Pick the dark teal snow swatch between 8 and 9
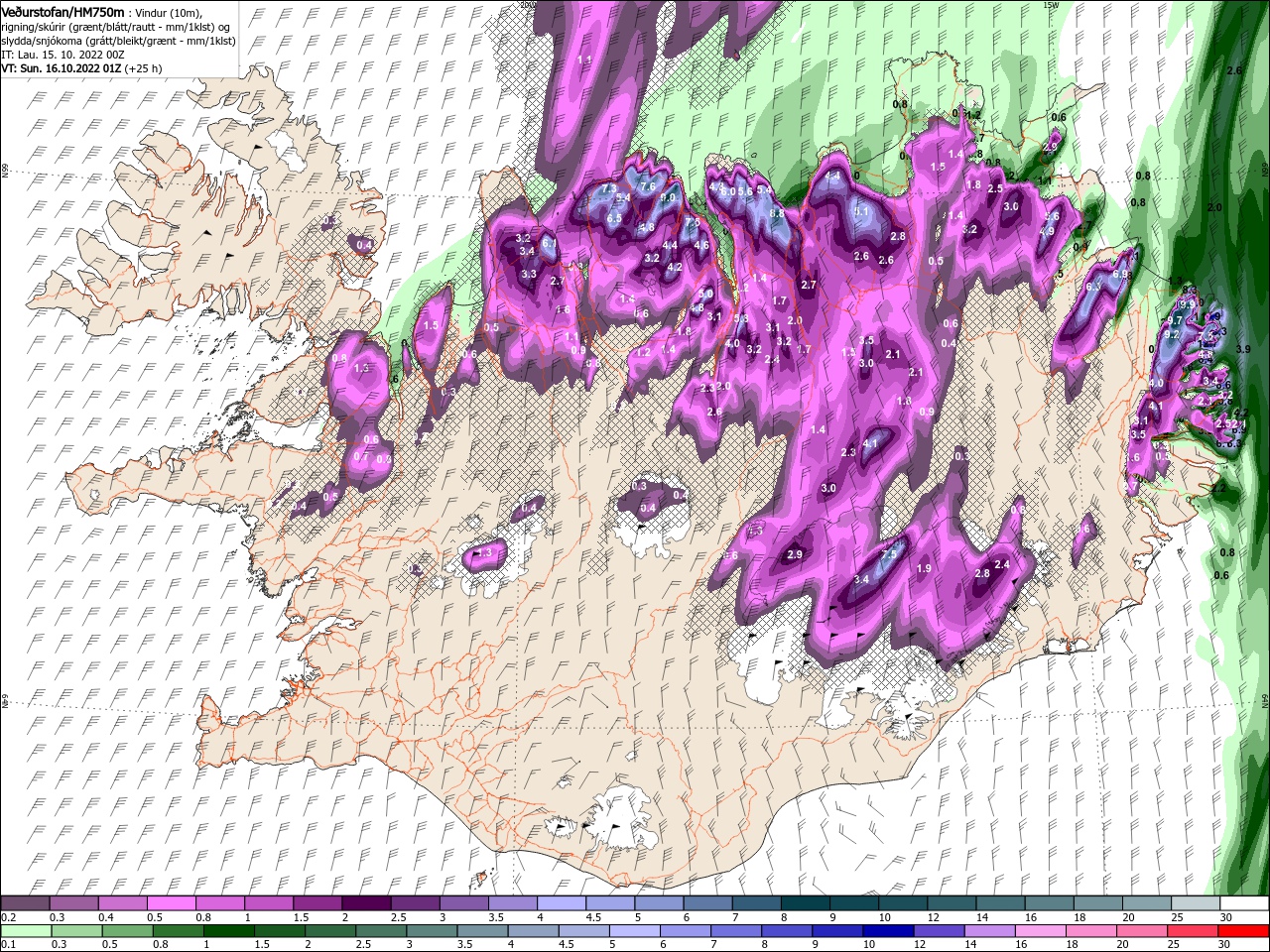 click(805, 904)
